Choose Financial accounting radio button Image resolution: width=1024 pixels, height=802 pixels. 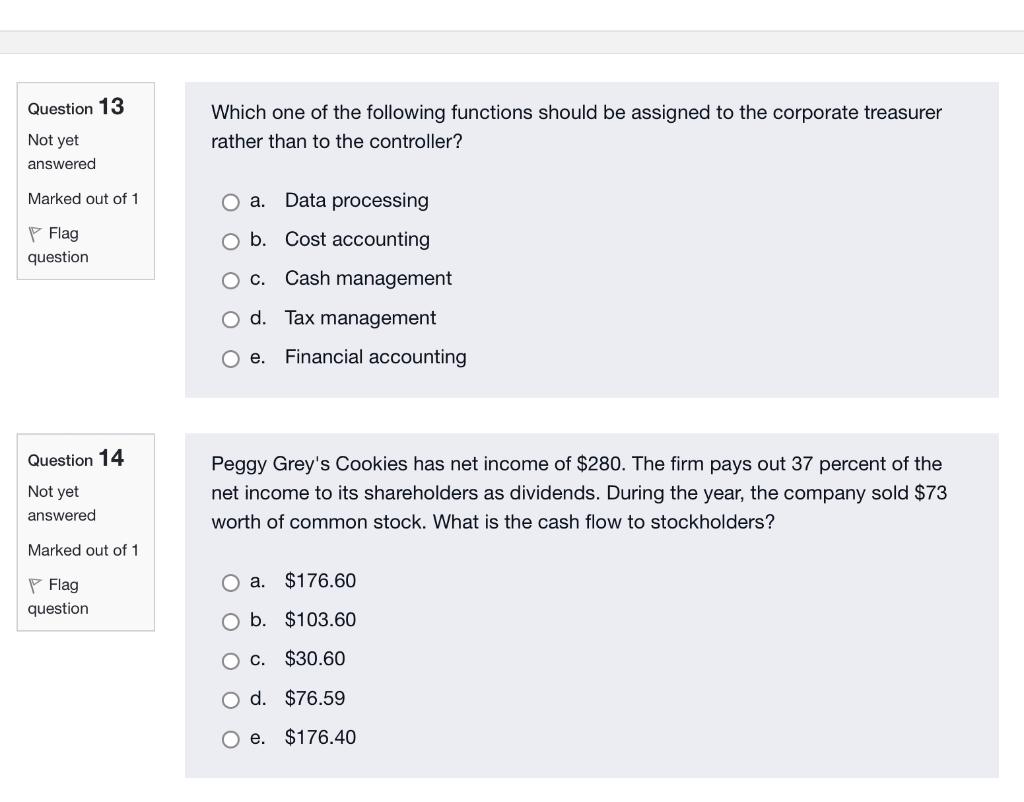pos(231,359)
